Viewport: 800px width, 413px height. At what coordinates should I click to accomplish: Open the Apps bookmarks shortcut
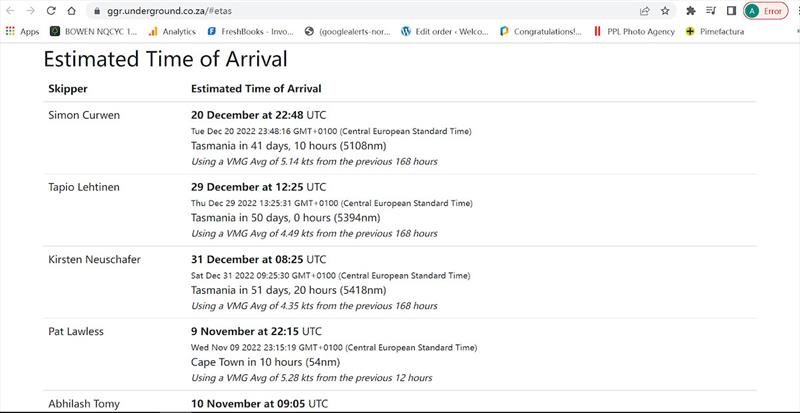point(22,32)
